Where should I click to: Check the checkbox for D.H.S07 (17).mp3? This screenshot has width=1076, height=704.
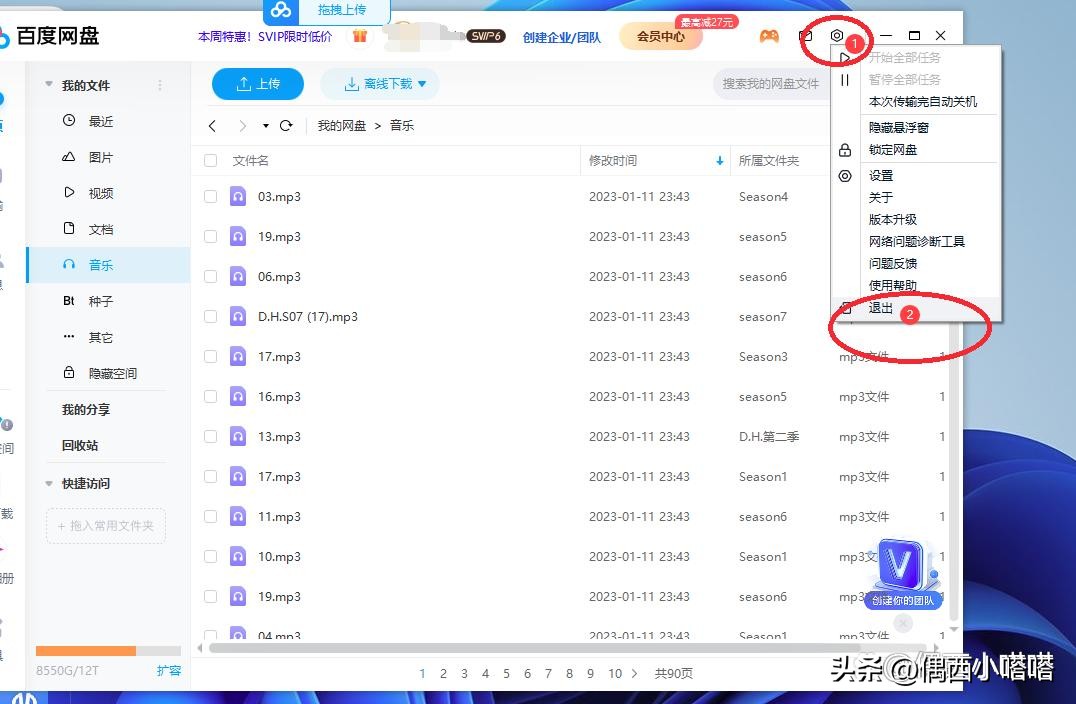click(x=210, y=316)
